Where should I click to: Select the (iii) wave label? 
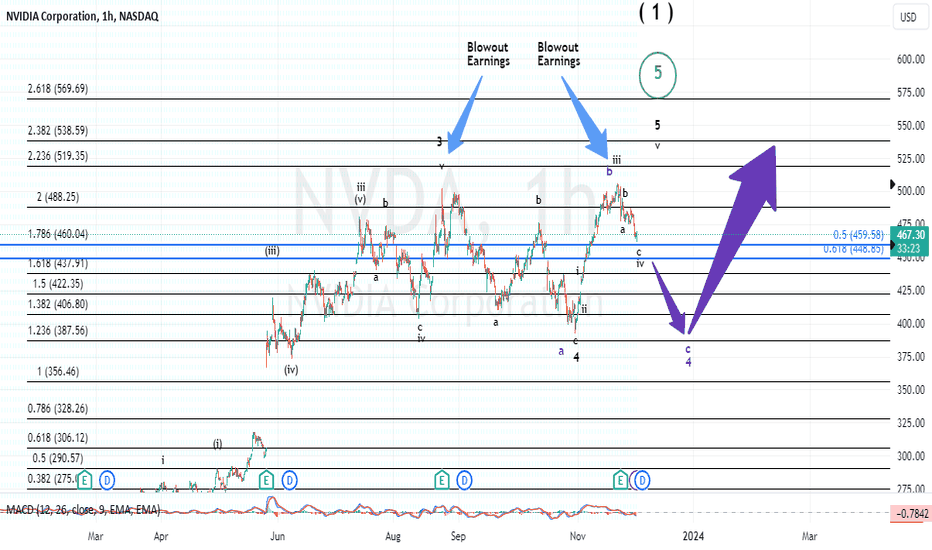[272, 250]
